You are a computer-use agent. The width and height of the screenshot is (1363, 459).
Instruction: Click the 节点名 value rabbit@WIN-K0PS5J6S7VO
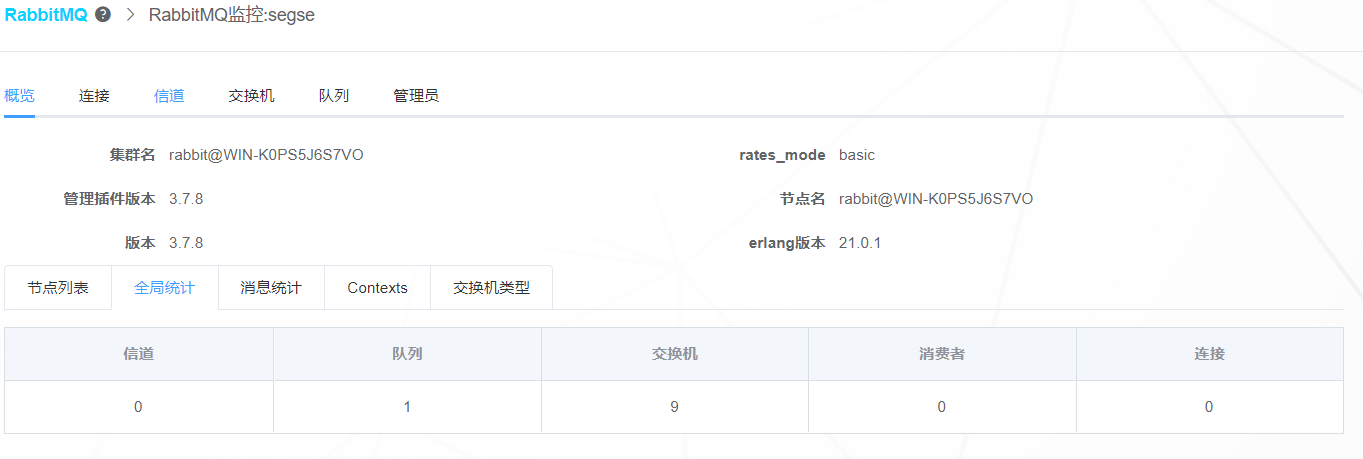936,199
